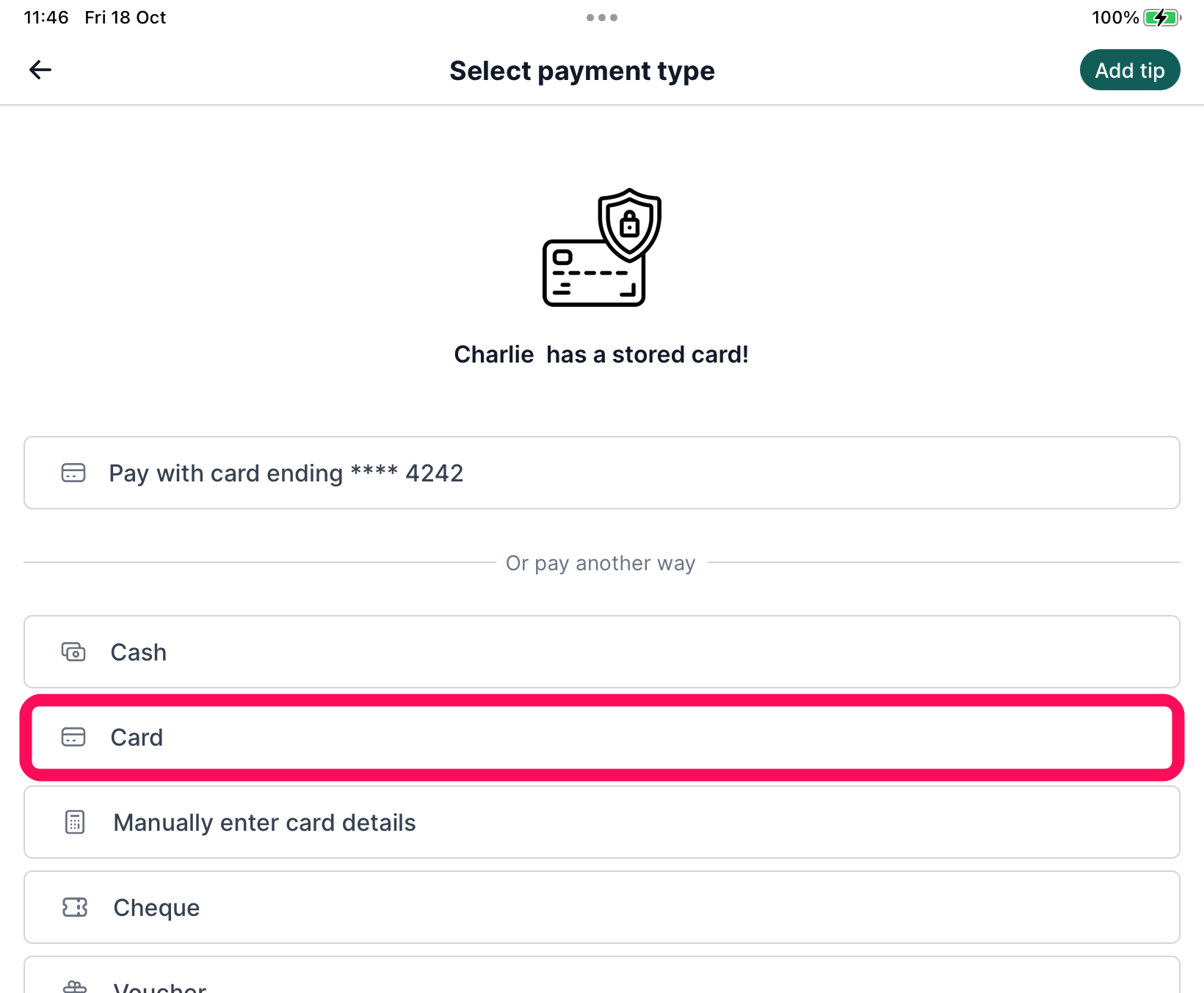Click the Cheque ticket icon
Screen dimensions: 1204x993
point(75,907)
